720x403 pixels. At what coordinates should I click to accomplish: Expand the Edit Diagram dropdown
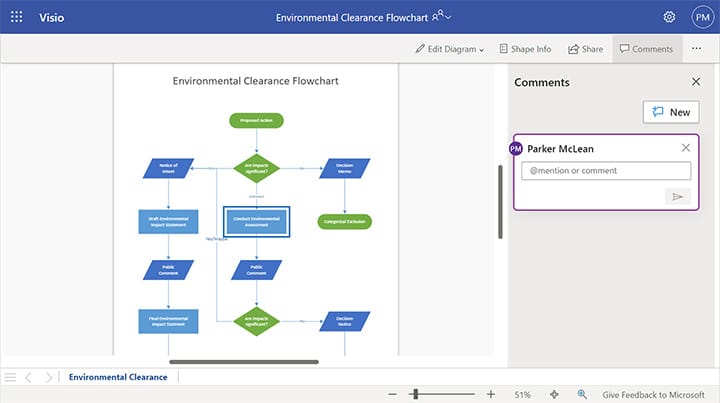(x=450, y=49)
